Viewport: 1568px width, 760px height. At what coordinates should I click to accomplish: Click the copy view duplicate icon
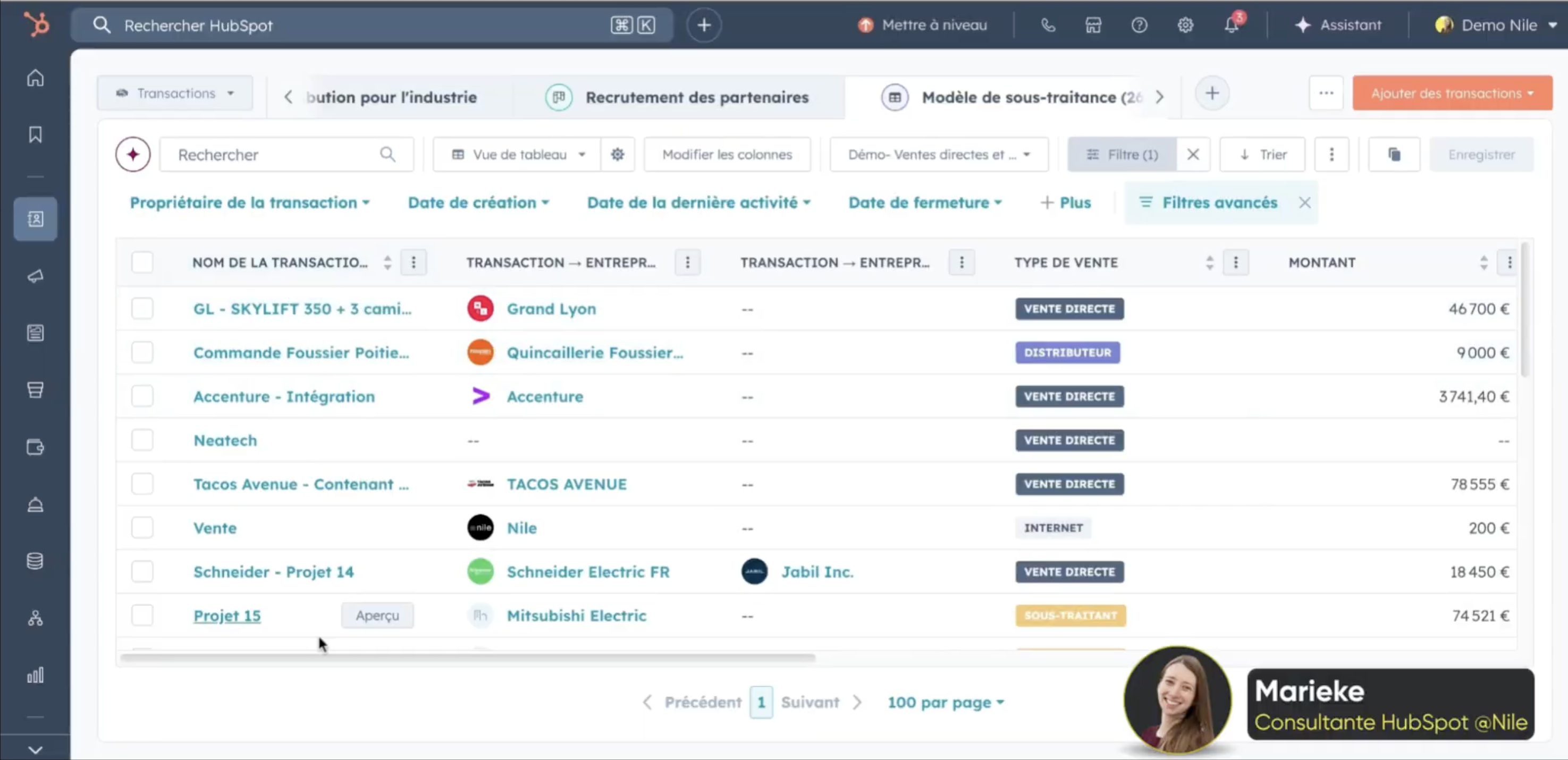click(x=1394, y=155)
